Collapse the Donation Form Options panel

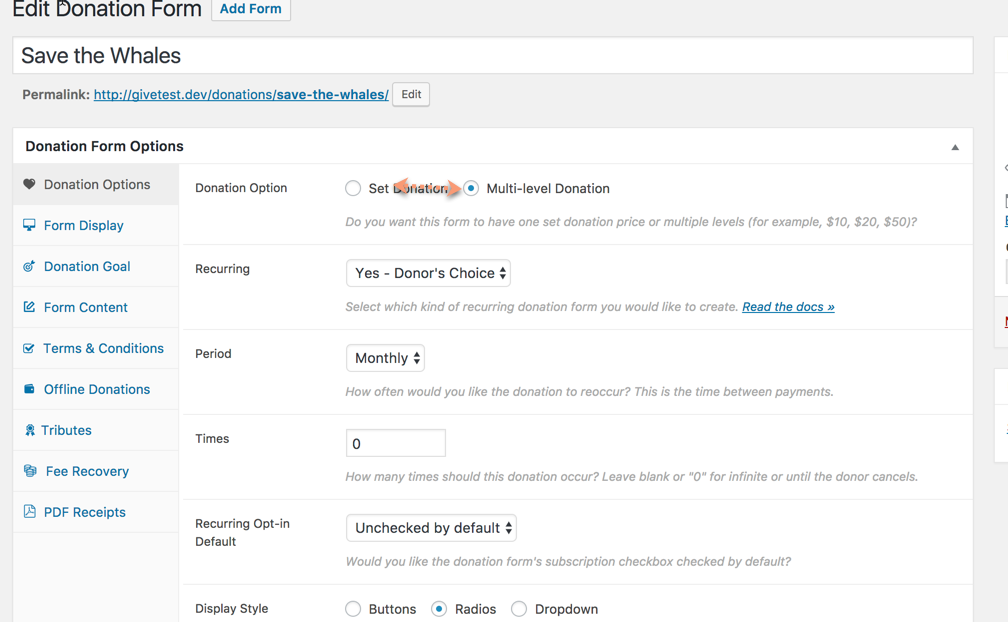[954, 145]
